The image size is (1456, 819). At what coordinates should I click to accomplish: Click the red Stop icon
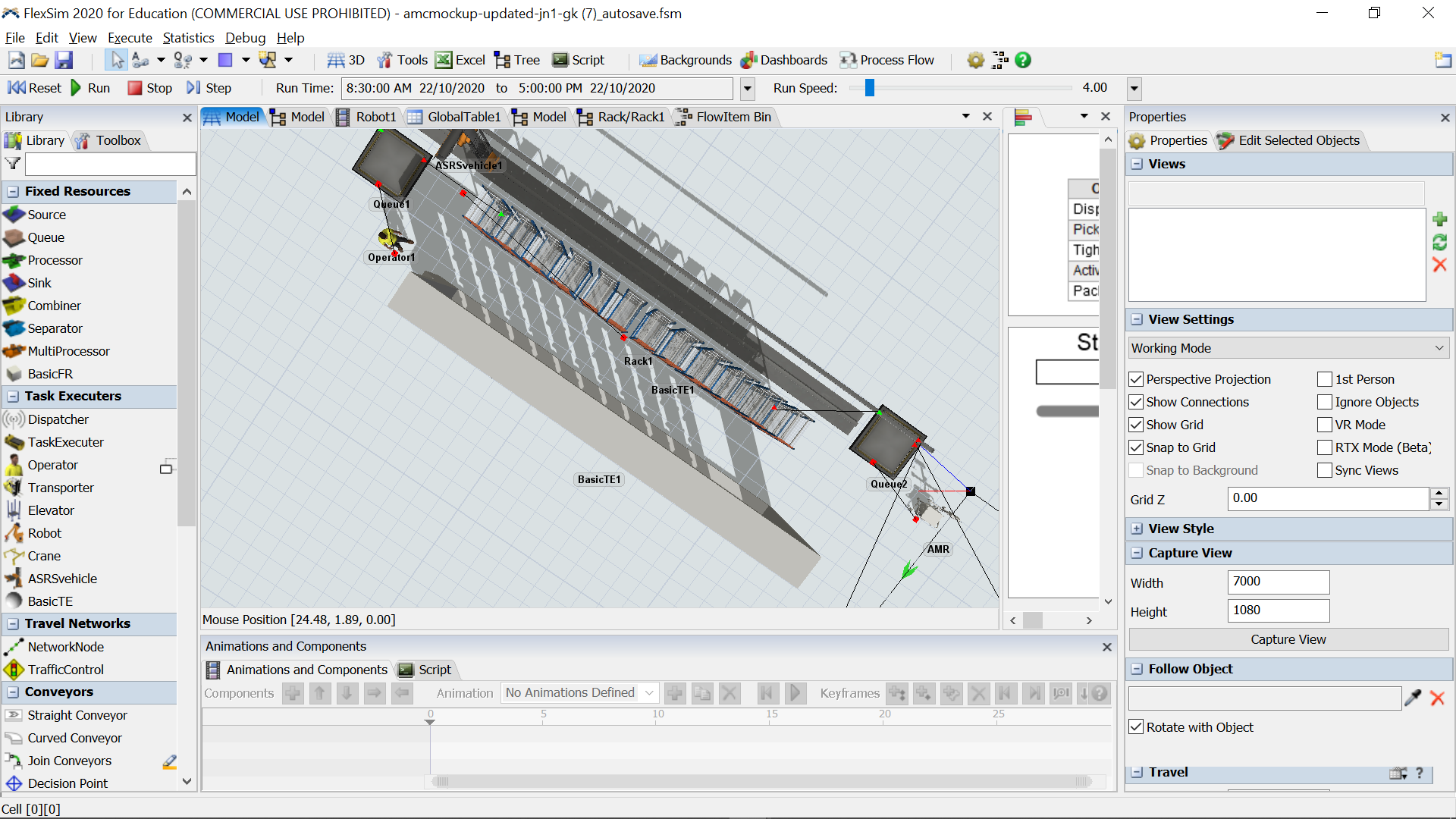135,88
